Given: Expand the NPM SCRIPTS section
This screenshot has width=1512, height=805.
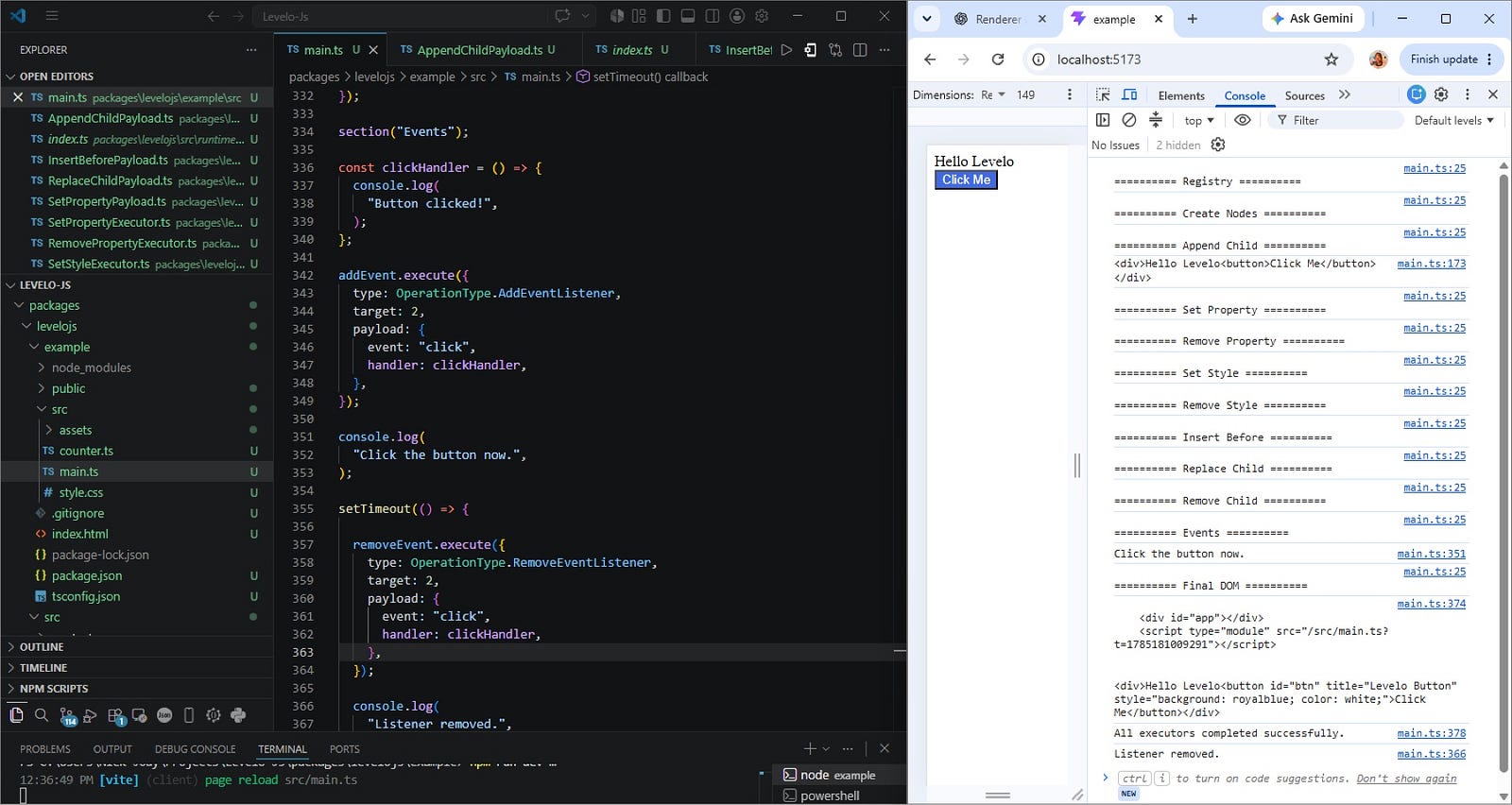Looking at the screenshot, I should pos(137,689).
